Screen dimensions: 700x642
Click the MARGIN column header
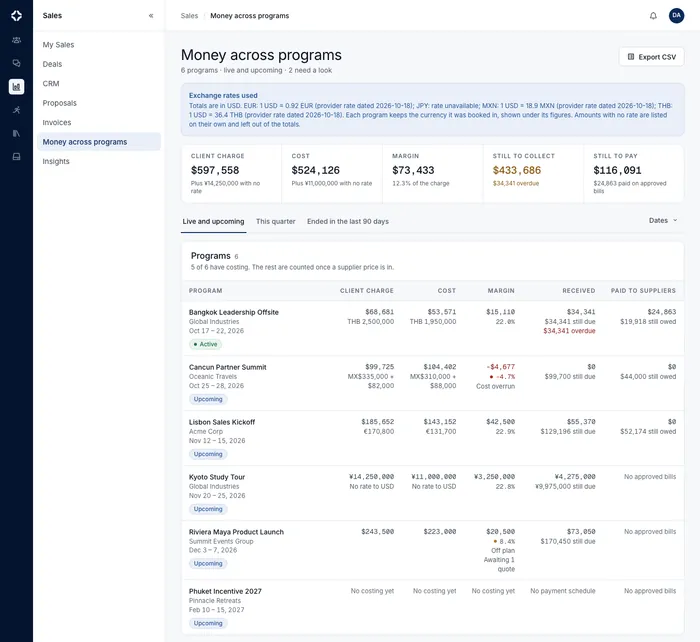501,291
